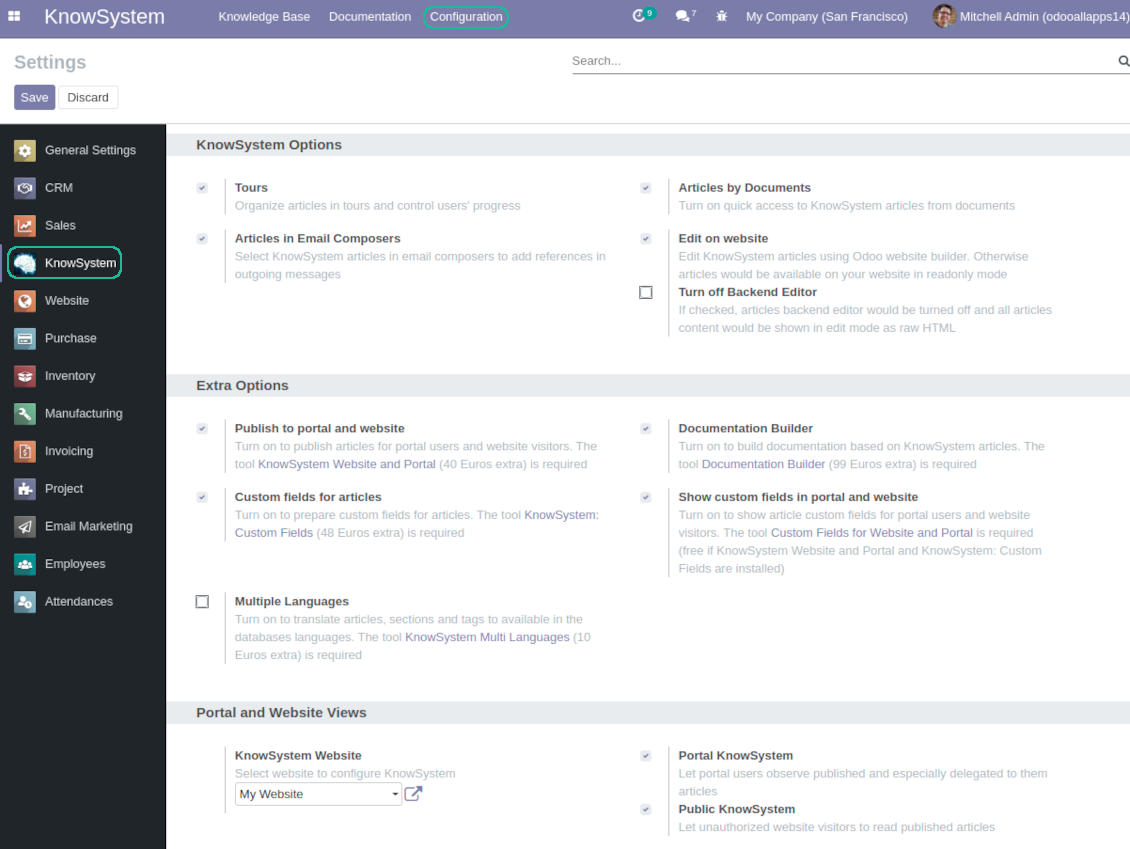Screen dimensions: 1130x849
Task: Toggle Articles in Email Composers checkbox
Action: point(202,239)
